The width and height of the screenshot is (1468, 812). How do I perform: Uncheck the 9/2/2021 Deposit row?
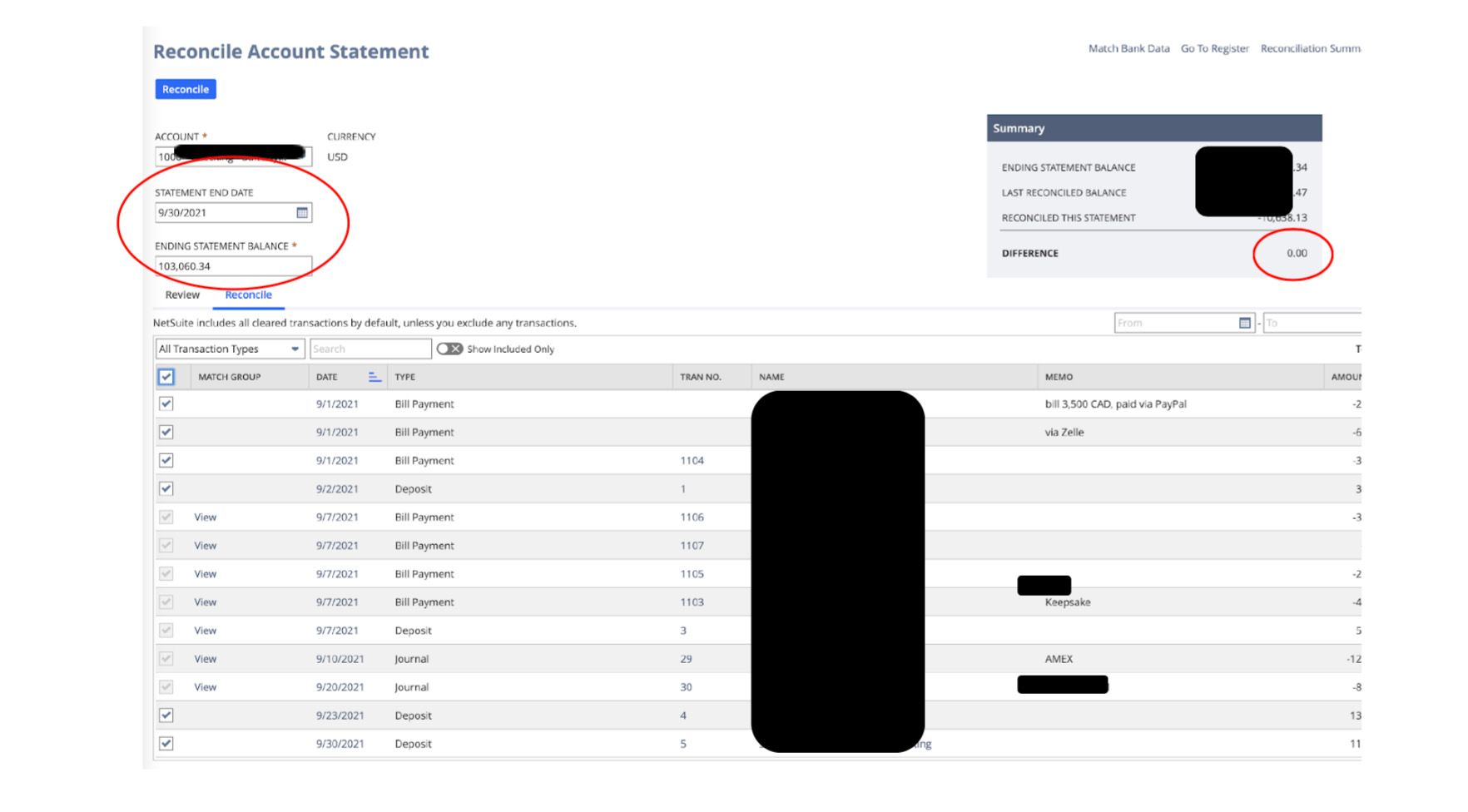165,488
